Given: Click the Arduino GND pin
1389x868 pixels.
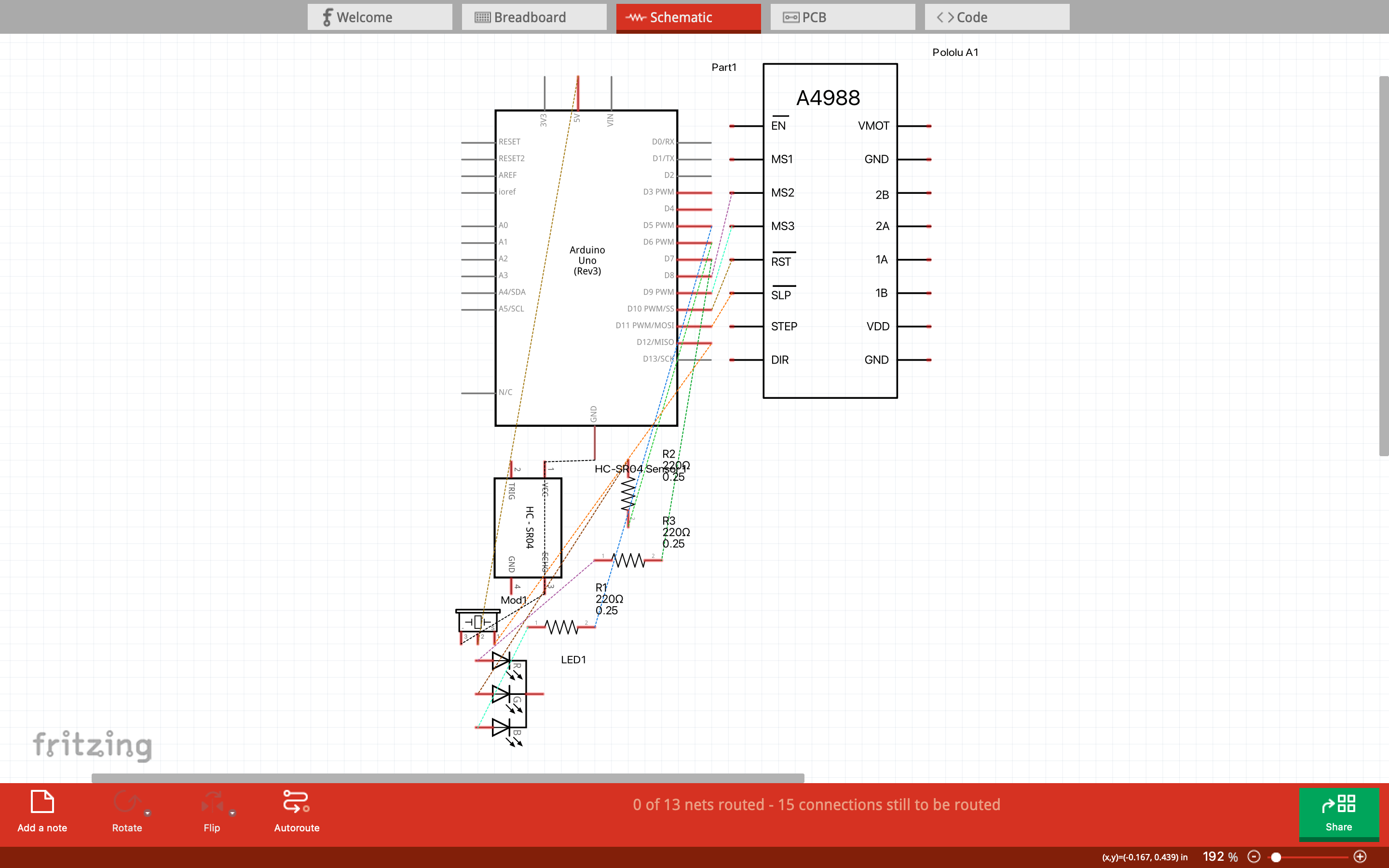Looking at the screenshot, I should (595, 443).
